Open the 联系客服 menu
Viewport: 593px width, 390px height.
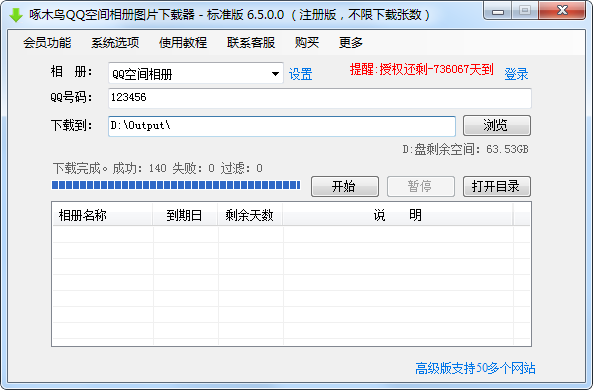click(x=251, y=42)
